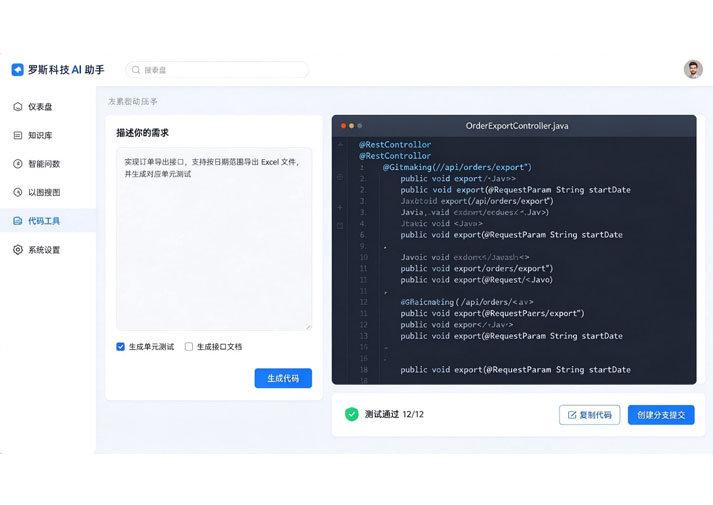This screenshot has width=713, height=505.
Task: Open 以图搜图 in the sidebar
Action: coord(48,192)
